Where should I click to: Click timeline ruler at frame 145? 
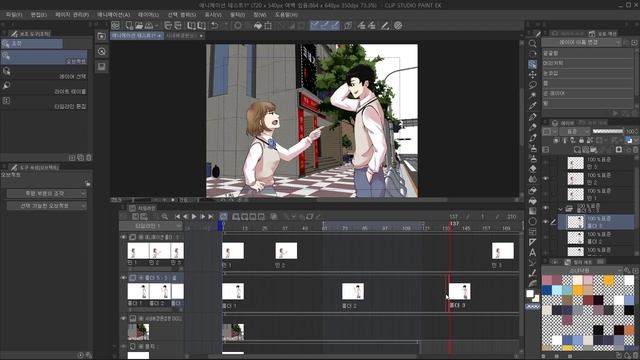pos(466,228)
